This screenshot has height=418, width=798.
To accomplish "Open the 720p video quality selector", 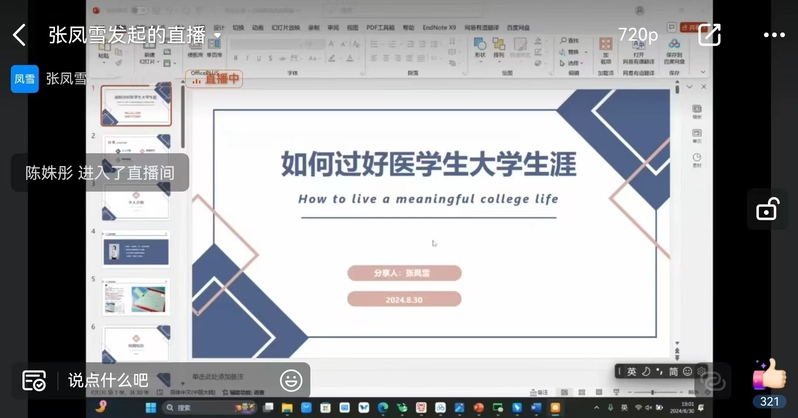I will click(x=637, y=35).
